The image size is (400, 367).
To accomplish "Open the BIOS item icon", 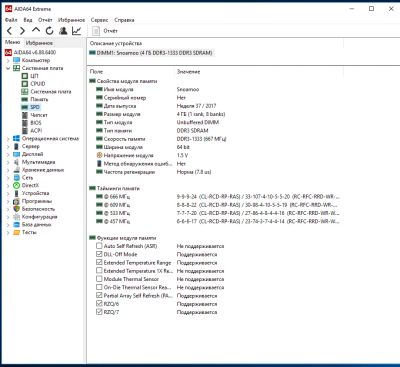I will pos(25,123).
